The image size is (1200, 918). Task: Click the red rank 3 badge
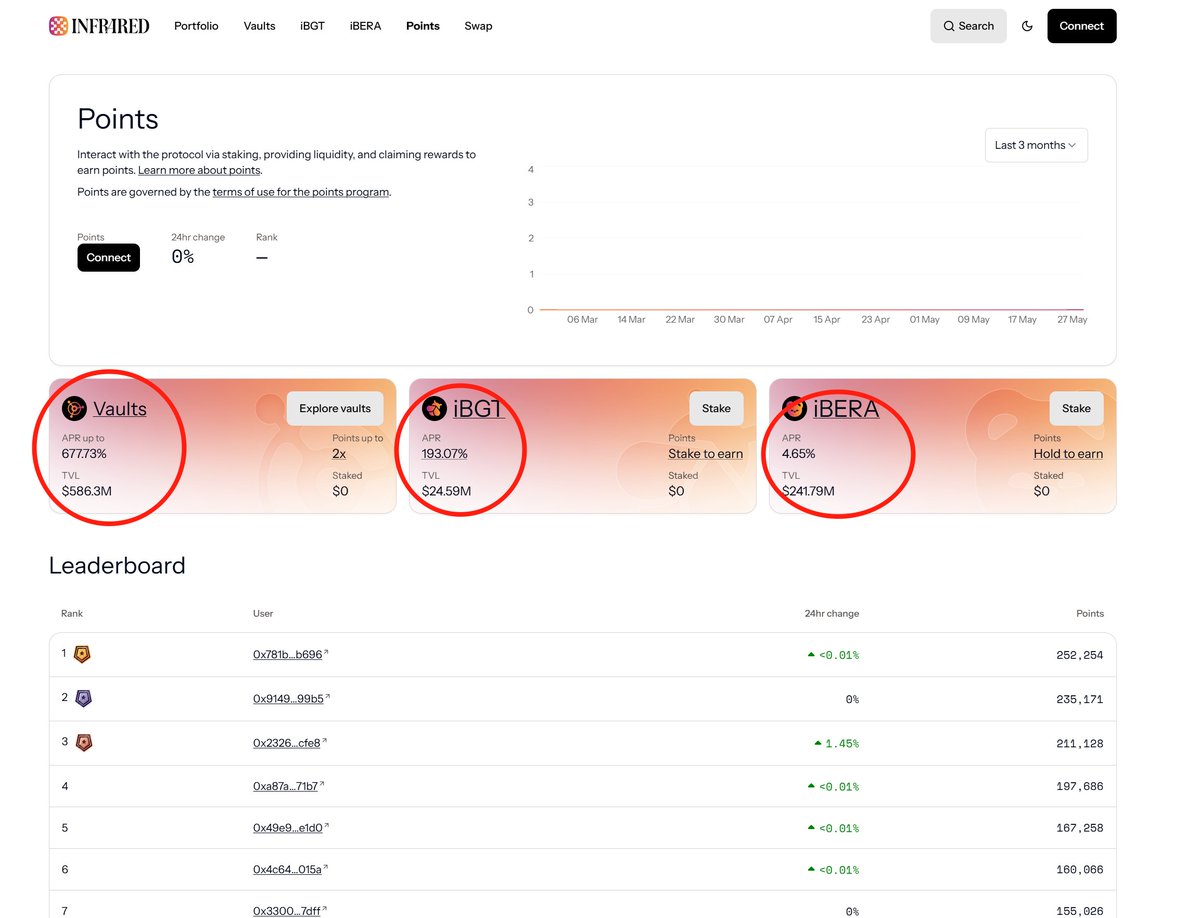[x=83, y=743]
